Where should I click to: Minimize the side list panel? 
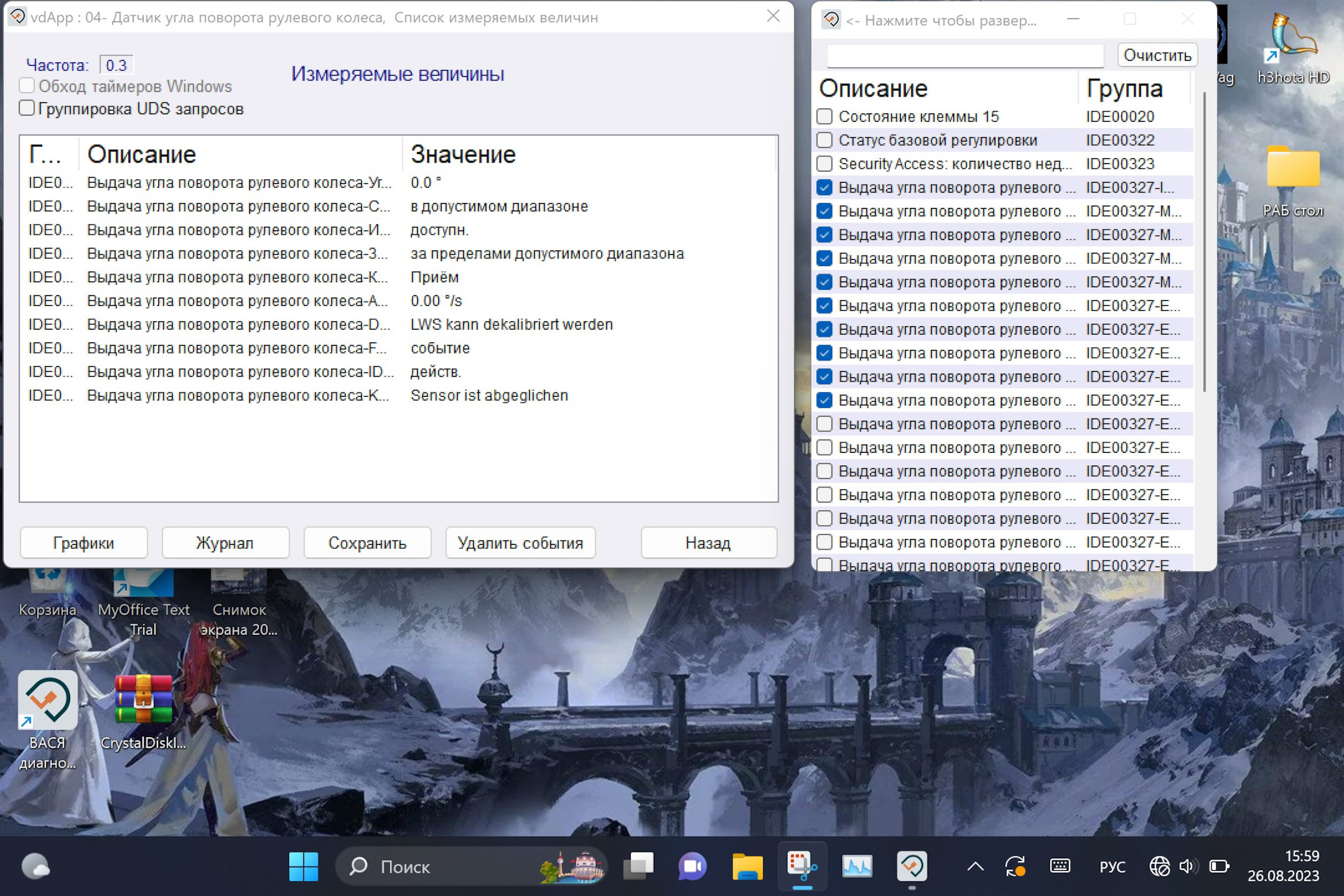tap(1073, 19)
